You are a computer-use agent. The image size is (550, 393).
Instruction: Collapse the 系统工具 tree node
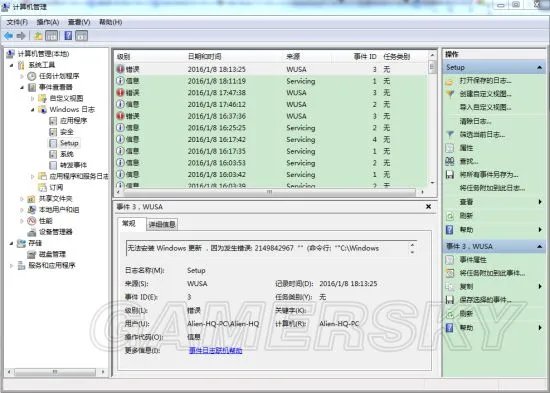12,65
